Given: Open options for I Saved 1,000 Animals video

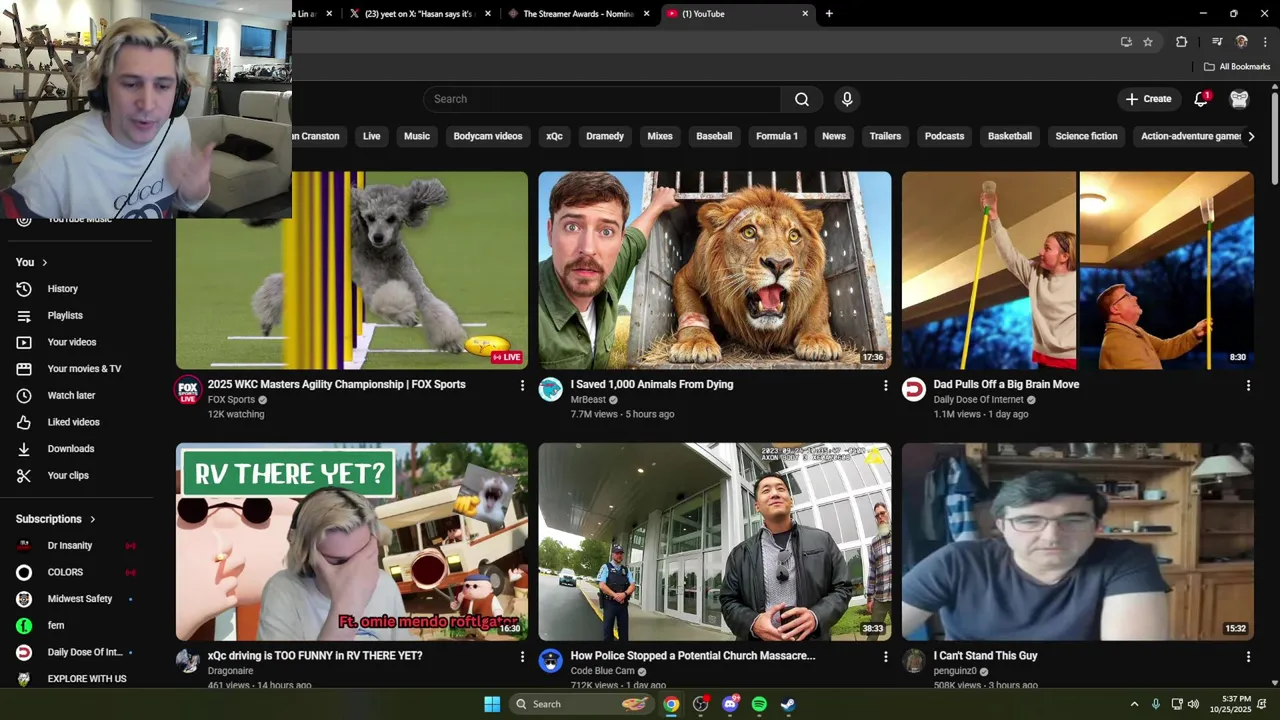Looking at the screenshot, I should [885, 385].
